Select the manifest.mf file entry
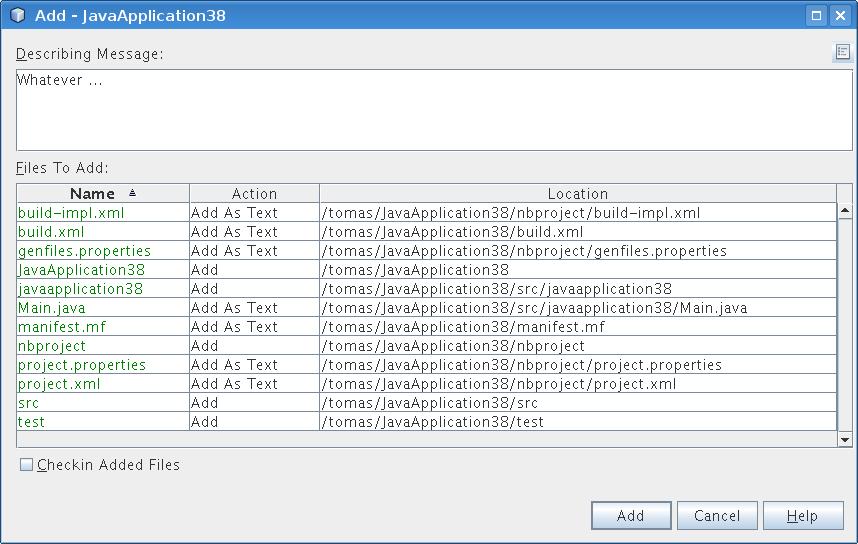Viewport: 858px width, 544px height. click(x=62, y=327)
